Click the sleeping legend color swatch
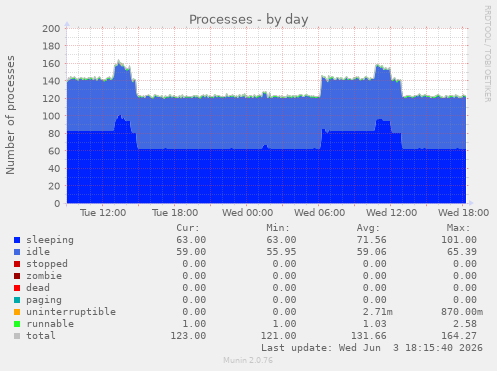497x371 pixels. tap(17, 240)
